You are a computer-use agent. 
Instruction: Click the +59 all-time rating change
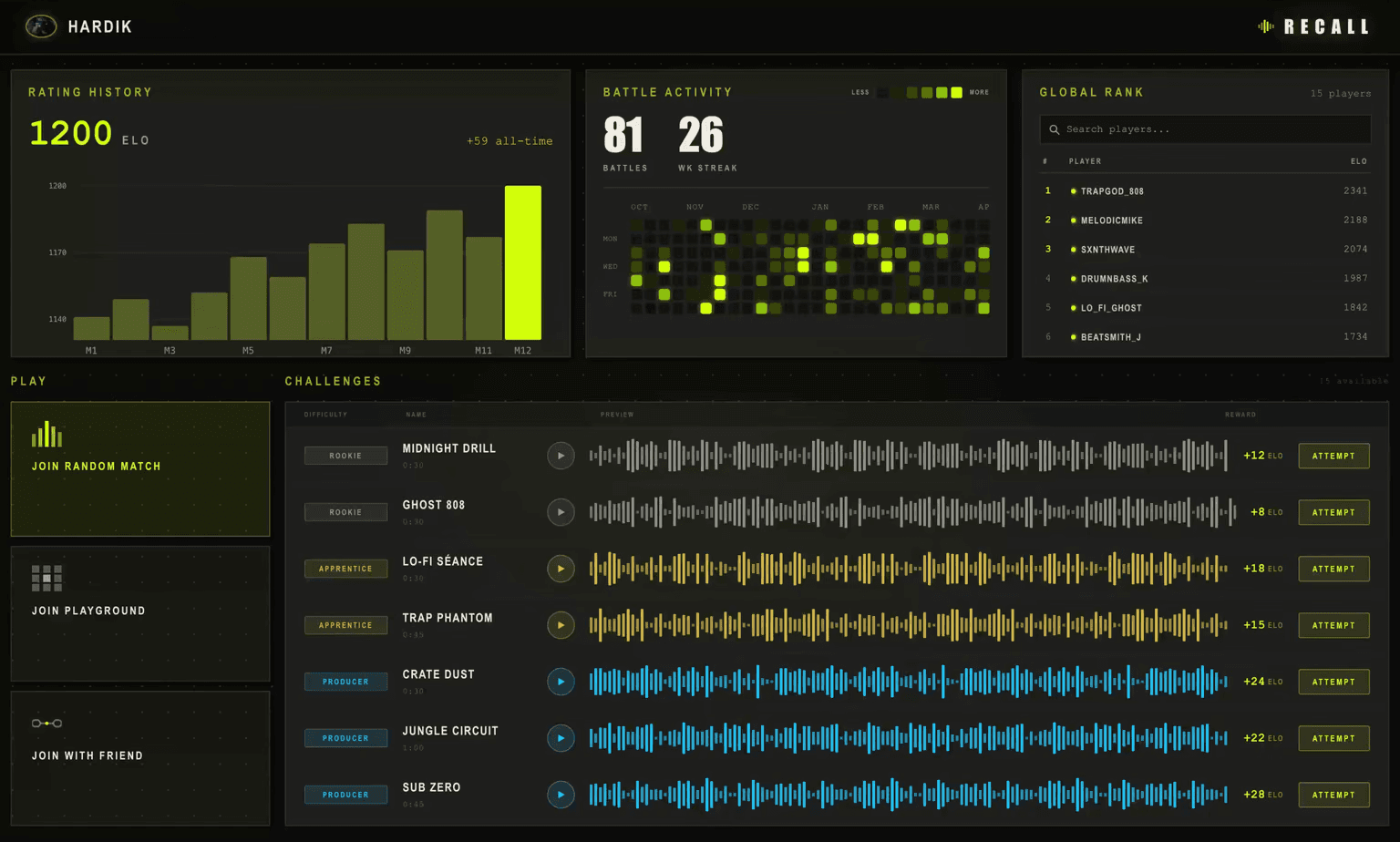pos(510,141)
